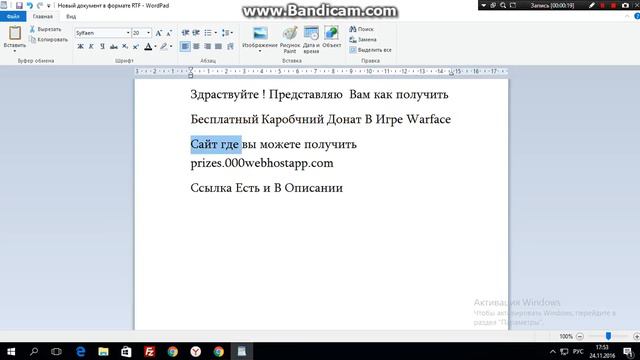
Task: Open Task View on taskbar
Action: [x=56, y=351]
